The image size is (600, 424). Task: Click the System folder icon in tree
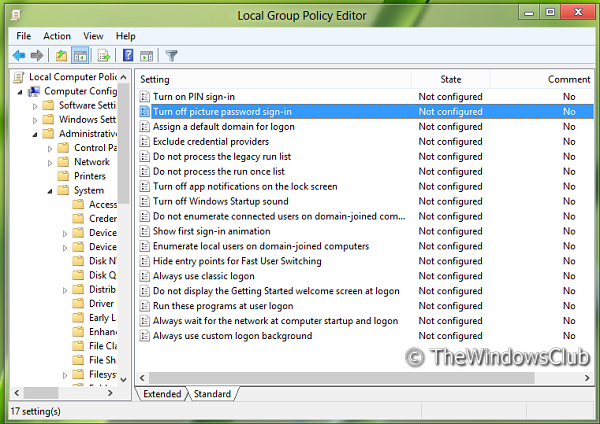tap(63, 190)
